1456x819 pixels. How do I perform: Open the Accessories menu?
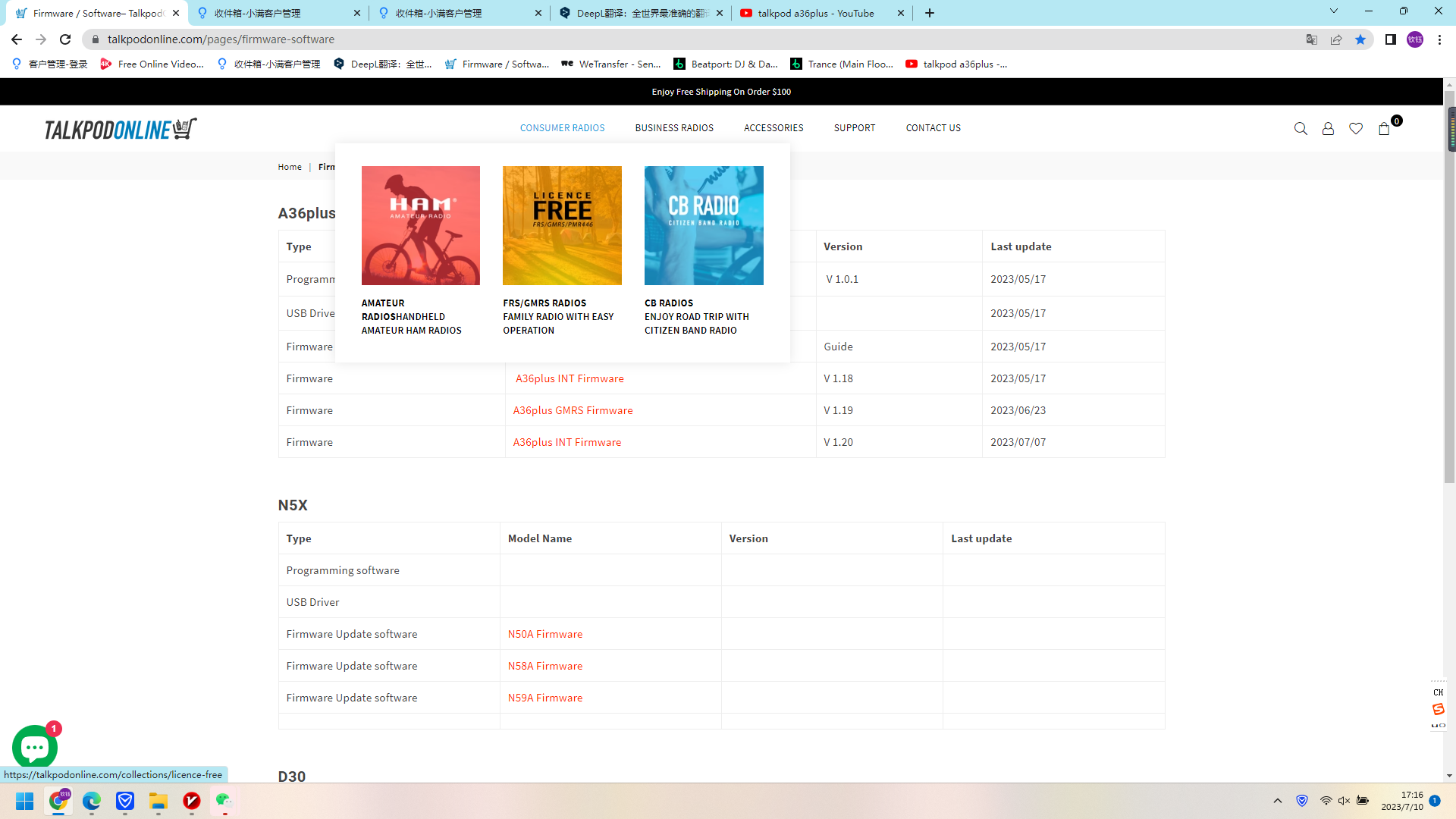773,128
